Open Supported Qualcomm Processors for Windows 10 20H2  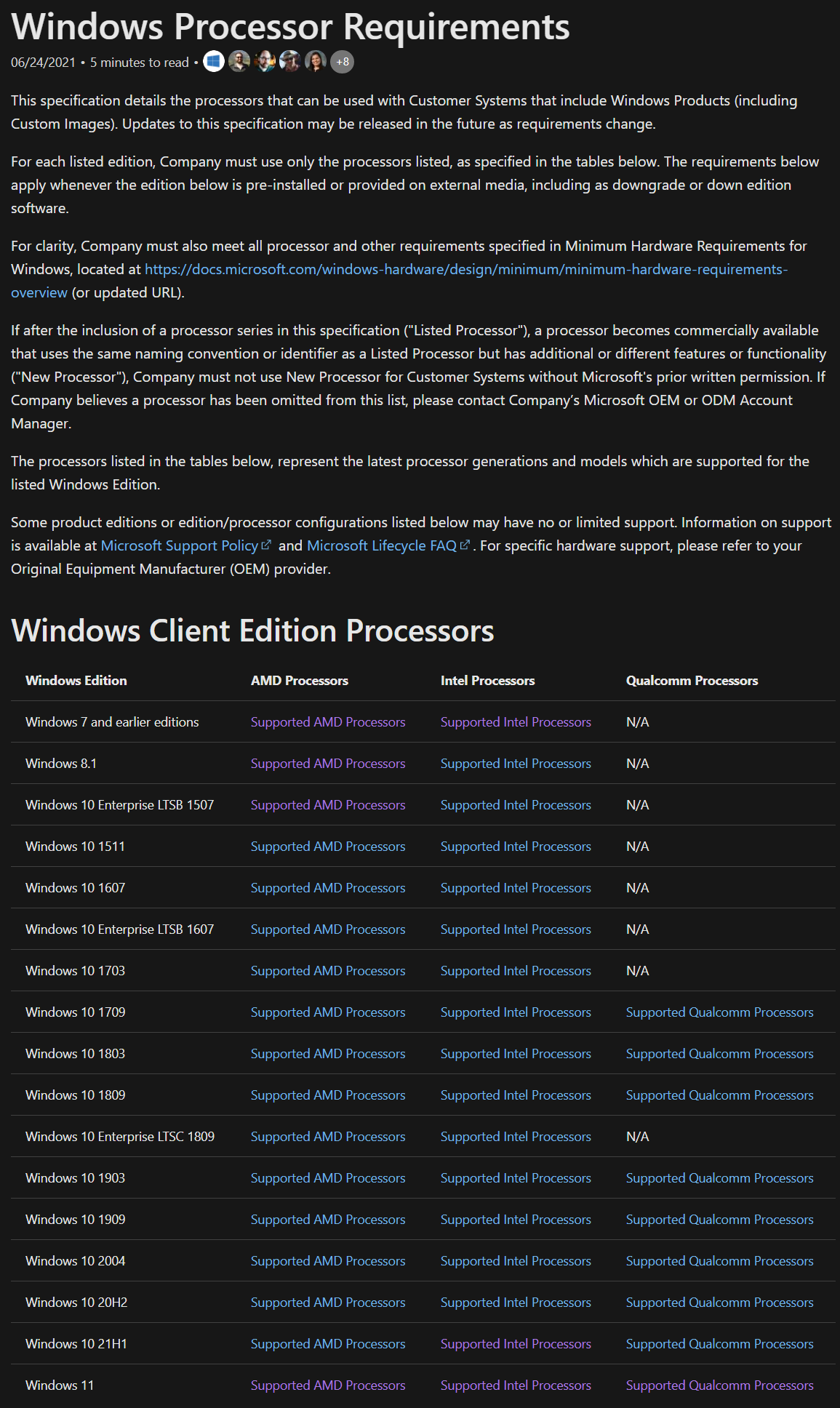(719, 1303)
